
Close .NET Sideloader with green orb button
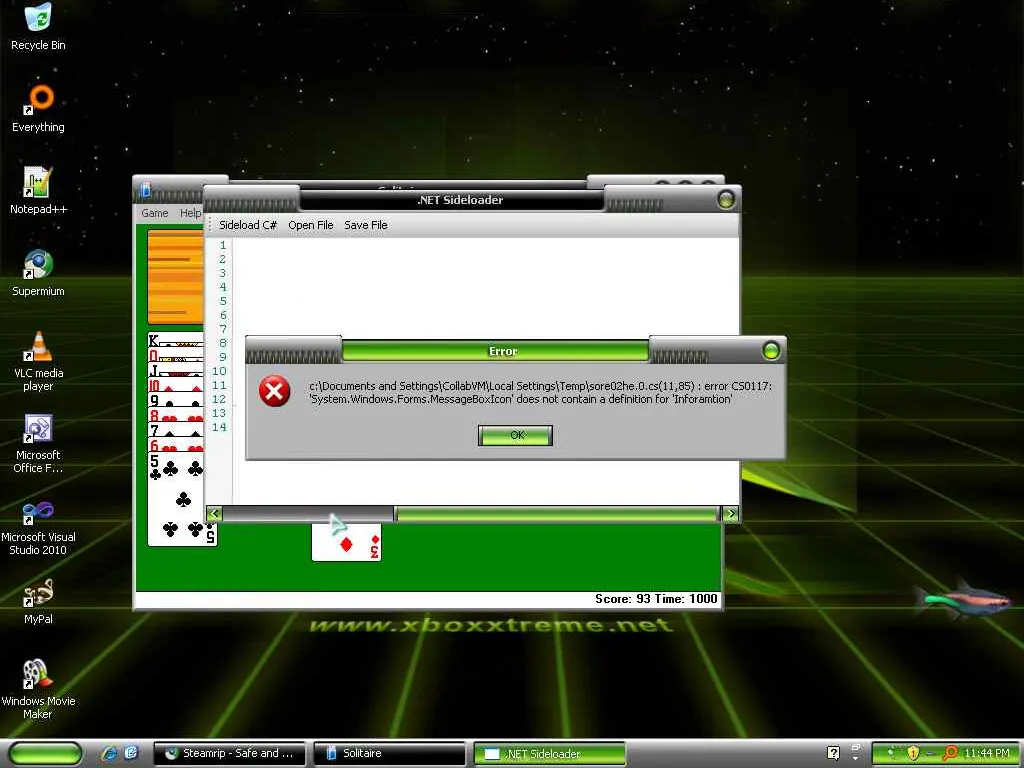tap(726, 199)
